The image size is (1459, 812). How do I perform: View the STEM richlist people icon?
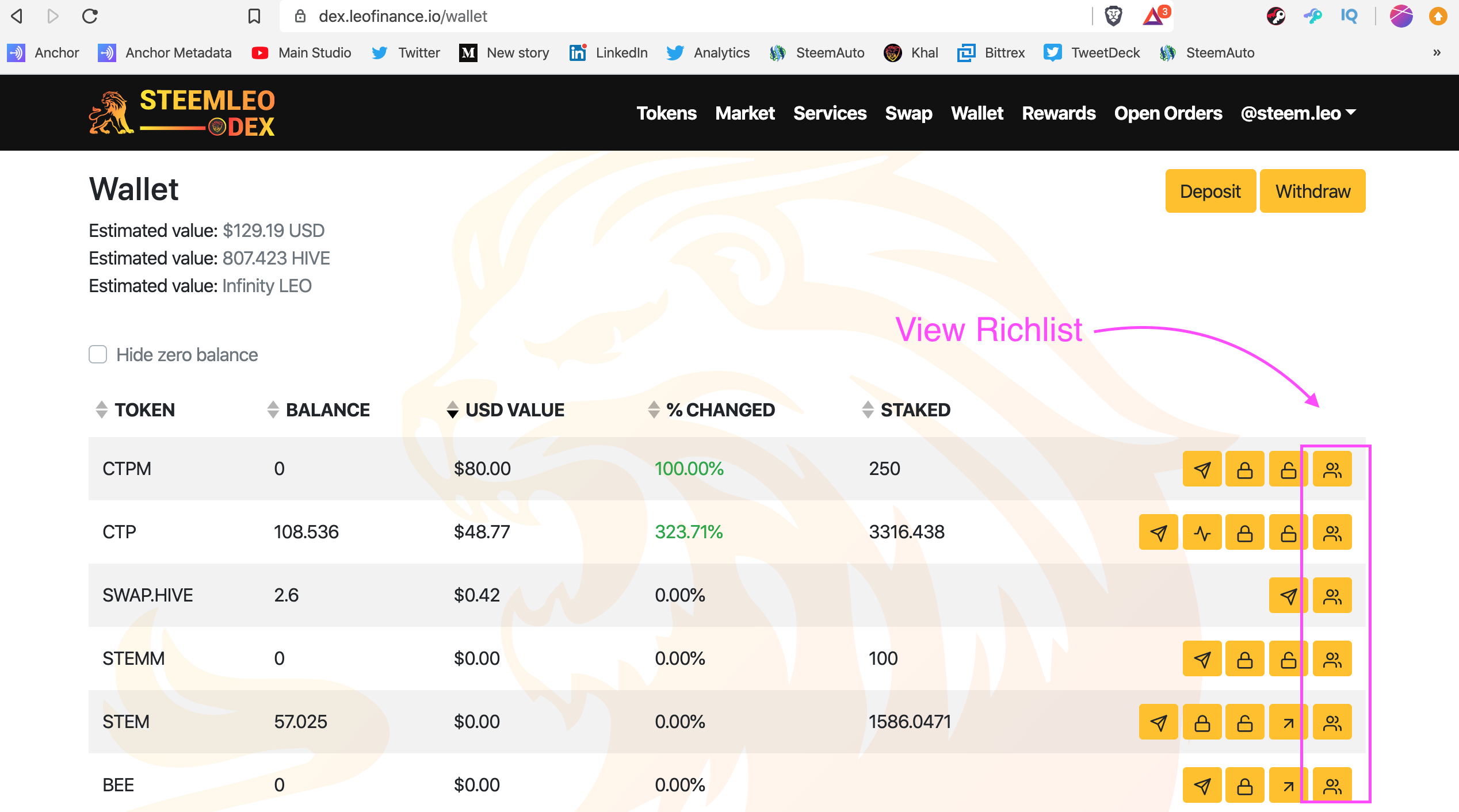[1332, 722]
